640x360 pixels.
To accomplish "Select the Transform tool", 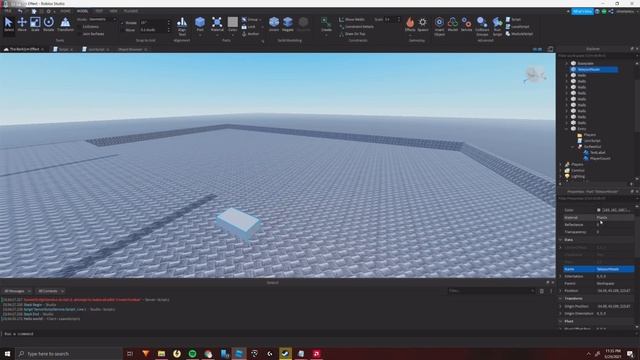I will [65, 24].
